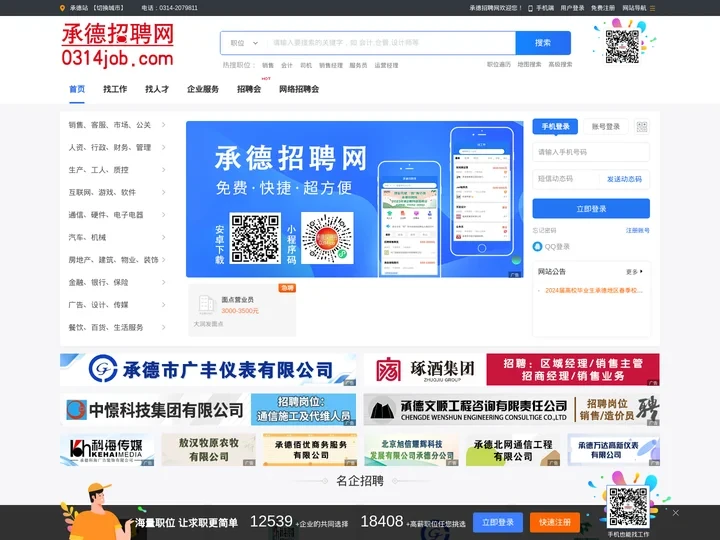Image resolution: width=720 pixels, height=540 pixels.
Task: Open 找人才 navigation tab
Action: click(157, 89)
